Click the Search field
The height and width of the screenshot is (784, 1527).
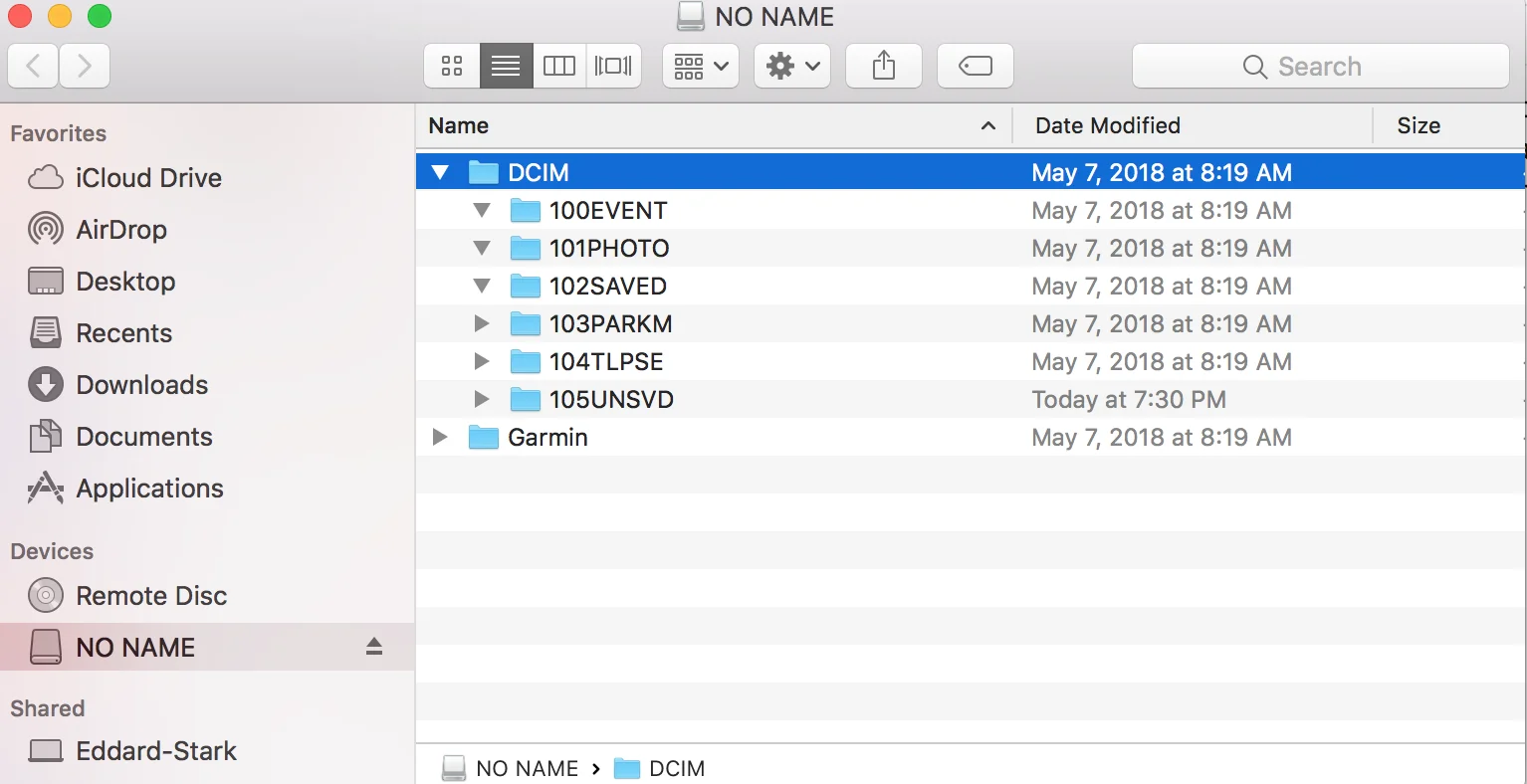(1320, 67)
